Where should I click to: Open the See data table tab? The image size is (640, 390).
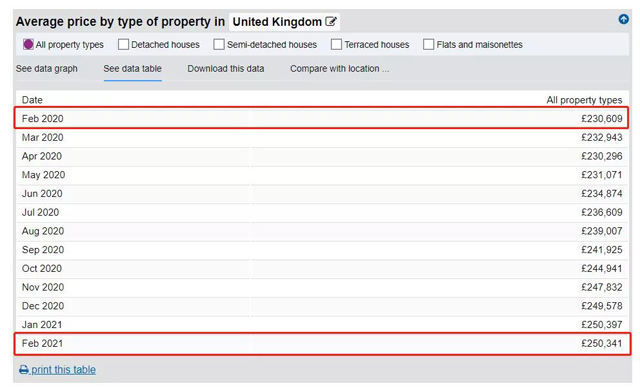[x=133, y=69]
